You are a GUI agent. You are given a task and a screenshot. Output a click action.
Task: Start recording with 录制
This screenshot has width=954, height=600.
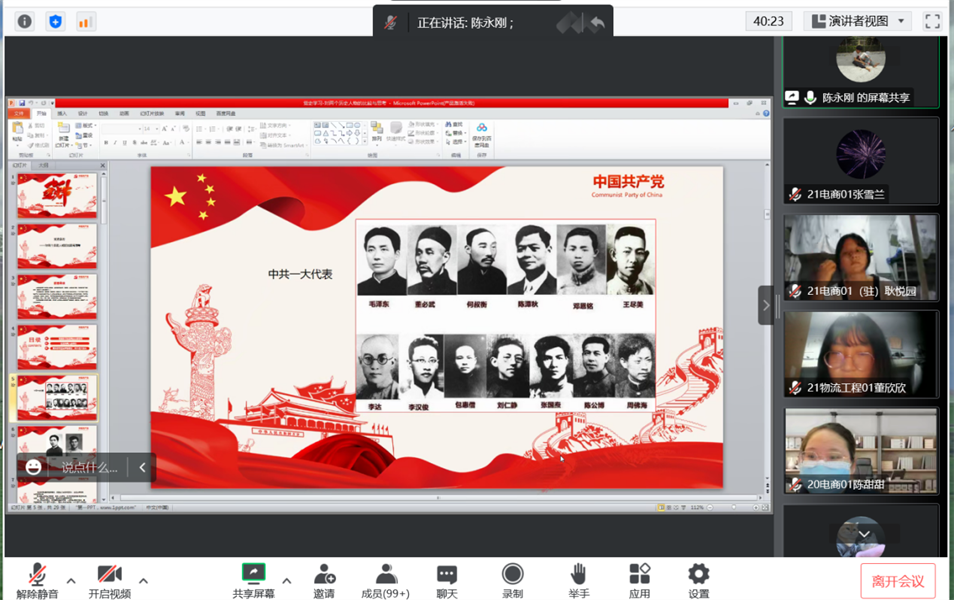(x=512, y=579)
